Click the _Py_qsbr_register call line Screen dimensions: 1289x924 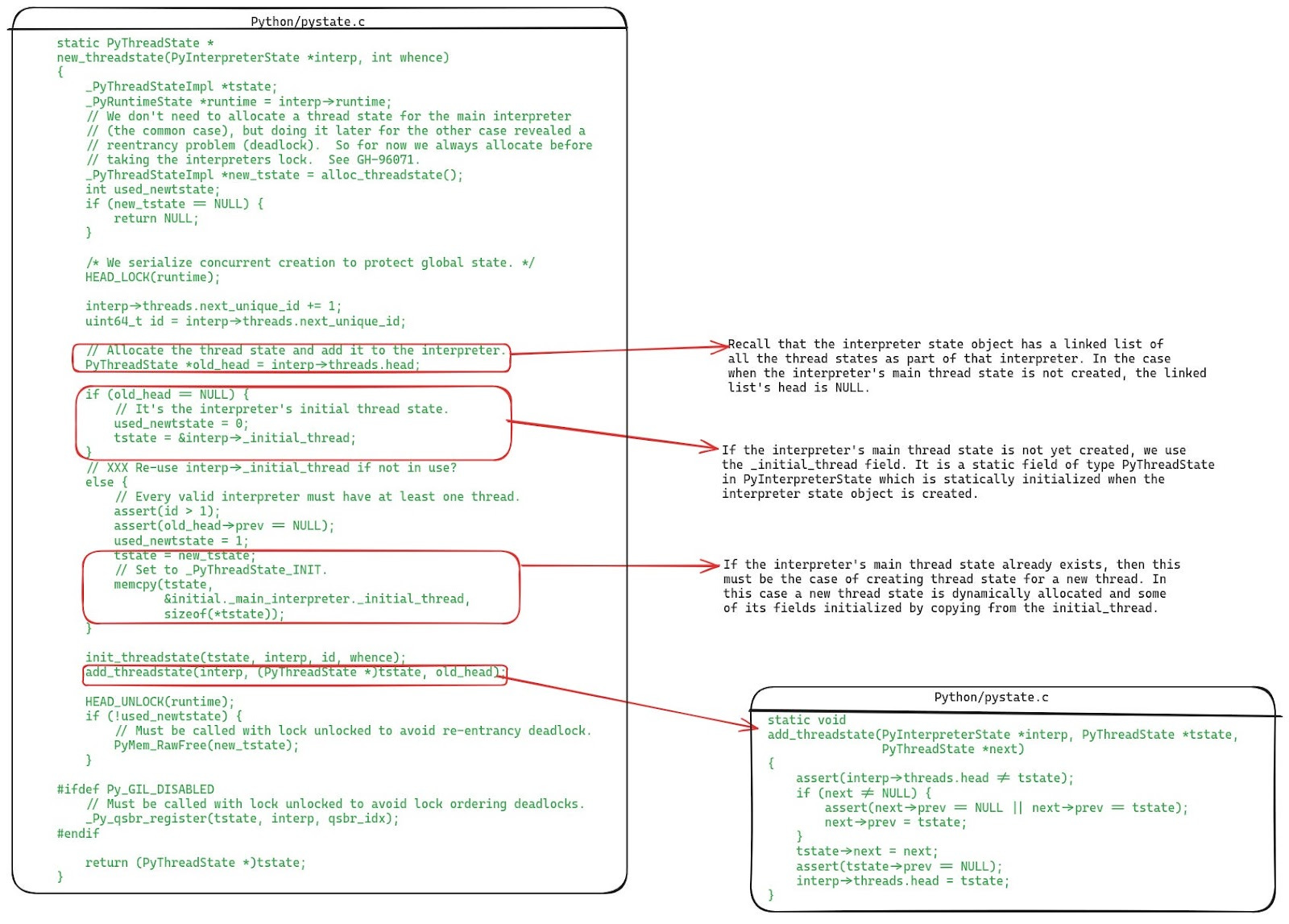(239, 818)
